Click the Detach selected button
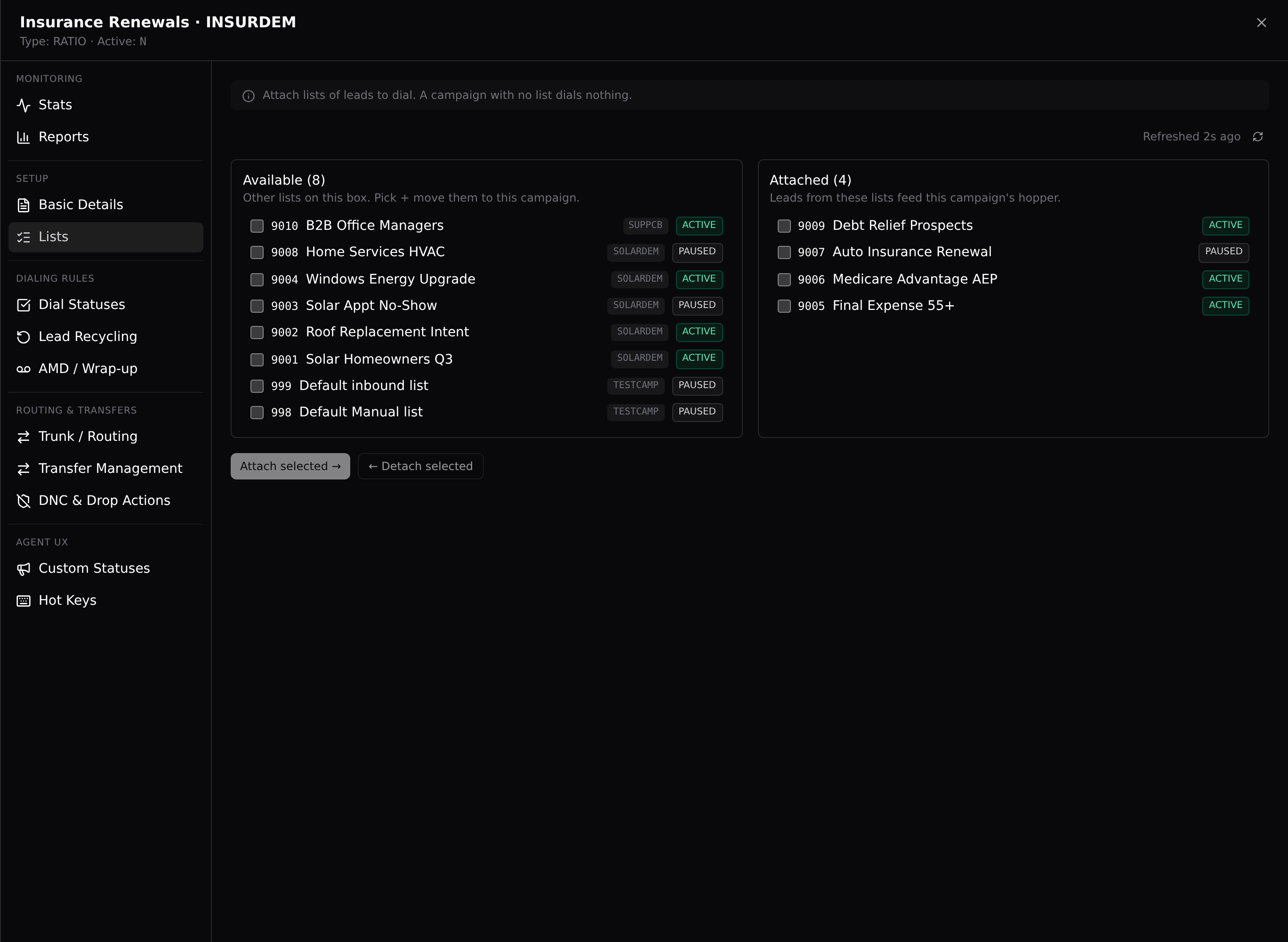Screen dimensions: 1288x942 coord(420,466)
